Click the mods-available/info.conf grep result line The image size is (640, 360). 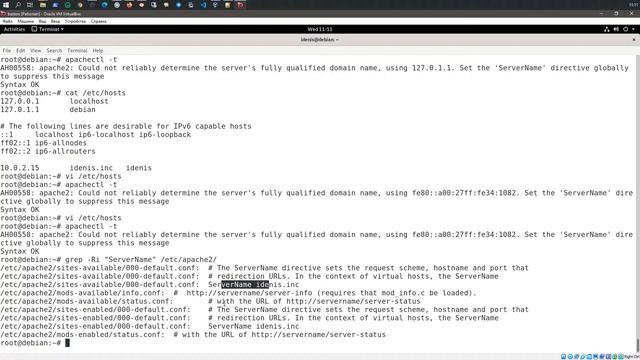pyautogui.click(x=238, y=293)
